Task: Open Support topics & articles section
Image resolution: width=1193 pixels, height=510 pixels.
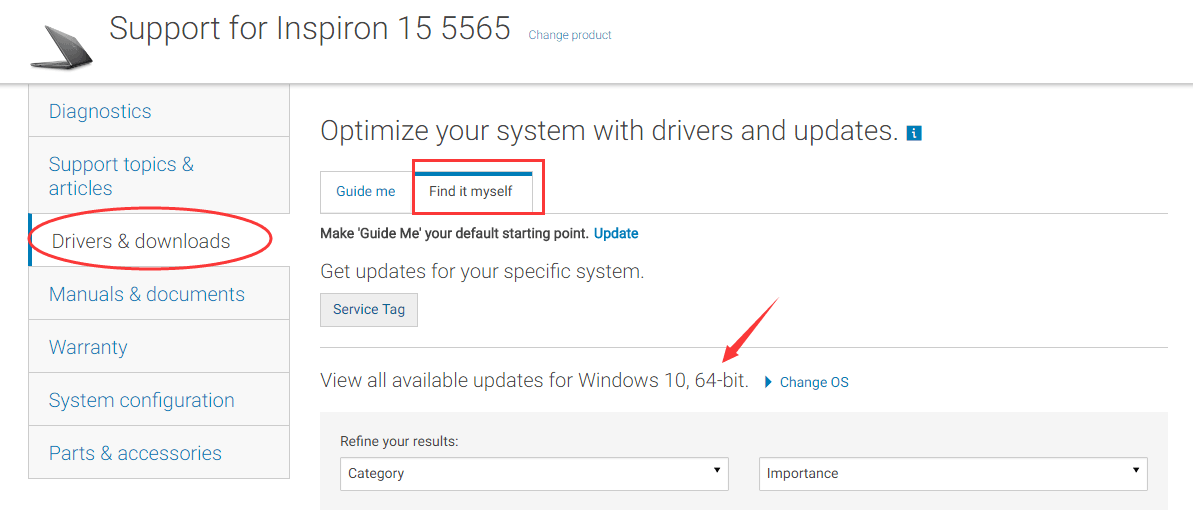Action: pyautogui.click(x=159, y=176)
